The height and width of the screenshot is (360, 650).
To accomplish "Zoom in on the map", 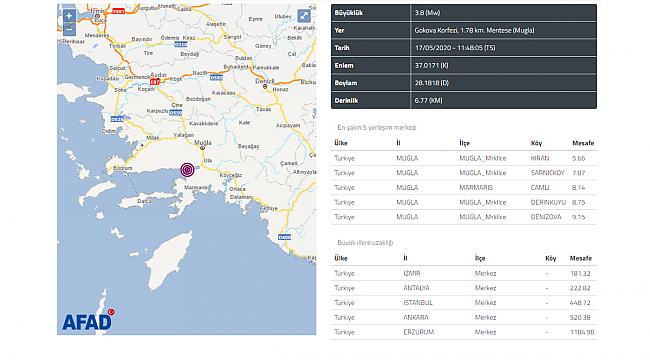I will [69, 16].
